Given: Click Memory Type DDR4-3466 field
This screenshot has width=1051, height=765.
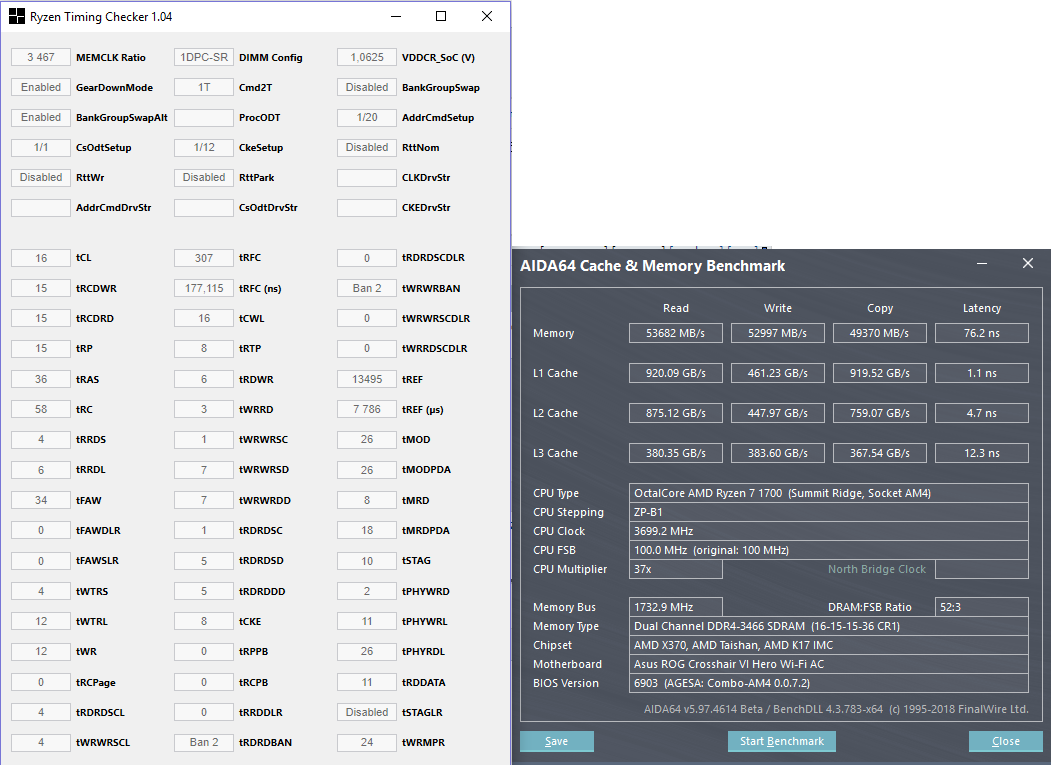Looking at the screenshot, I should click(828, 626).
